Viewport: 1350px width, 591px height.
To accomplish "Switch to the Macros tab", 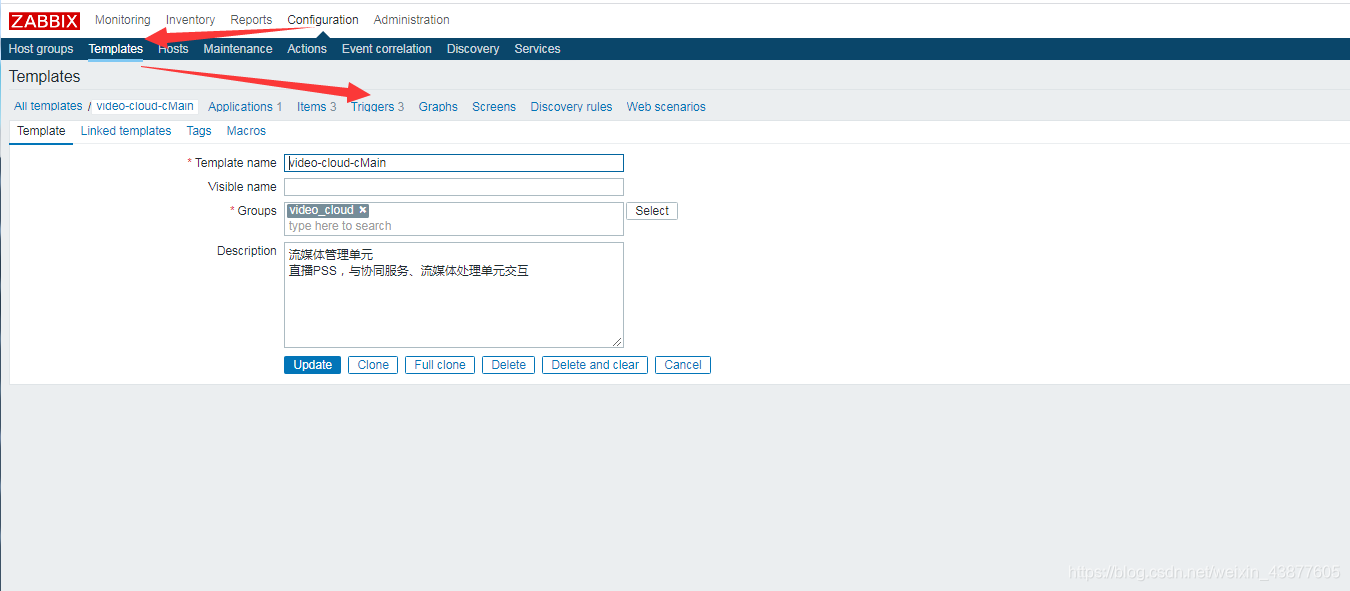I will tap(246, 131).
